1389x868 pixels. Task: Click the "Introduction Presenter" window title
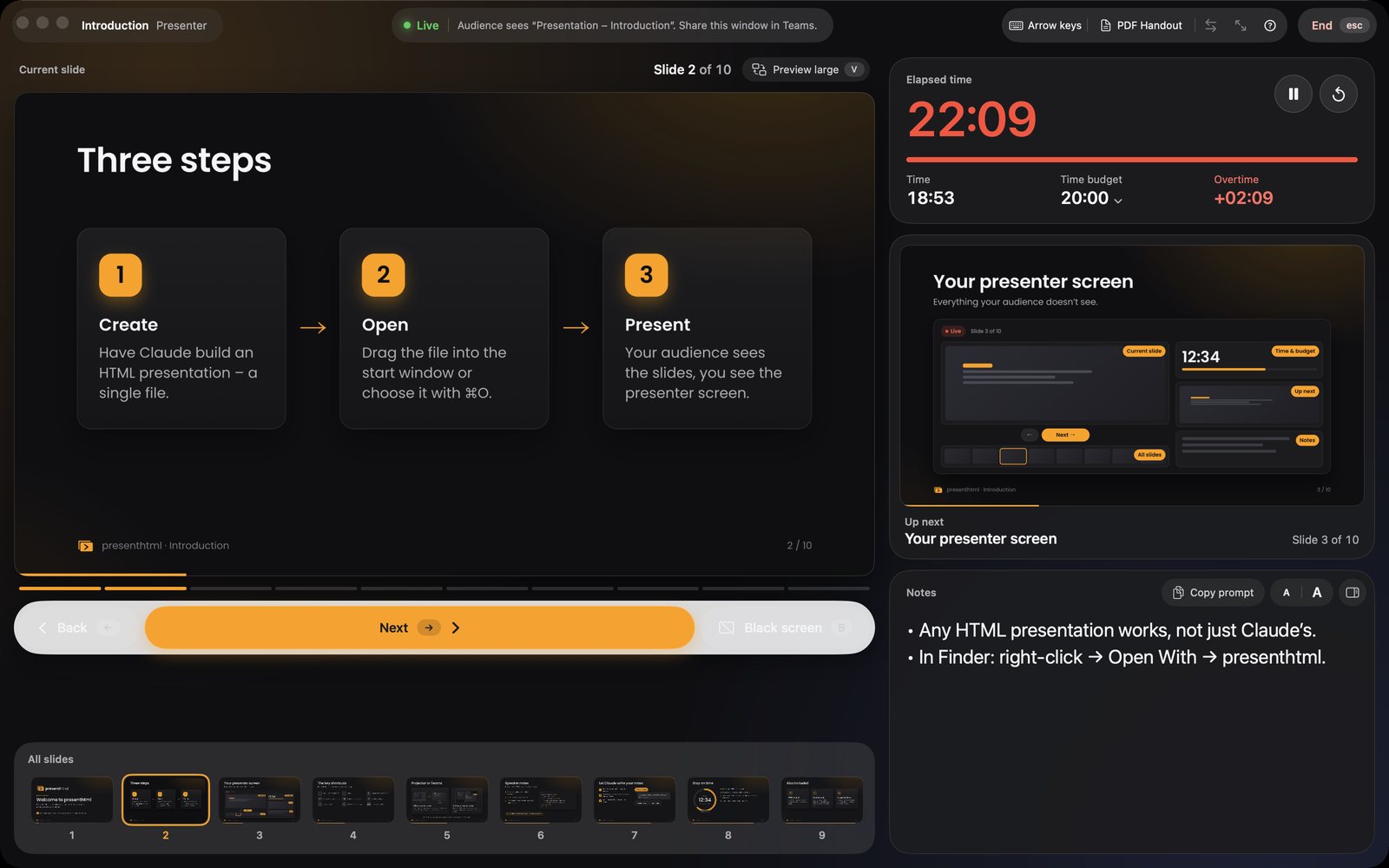click(144, 25)
